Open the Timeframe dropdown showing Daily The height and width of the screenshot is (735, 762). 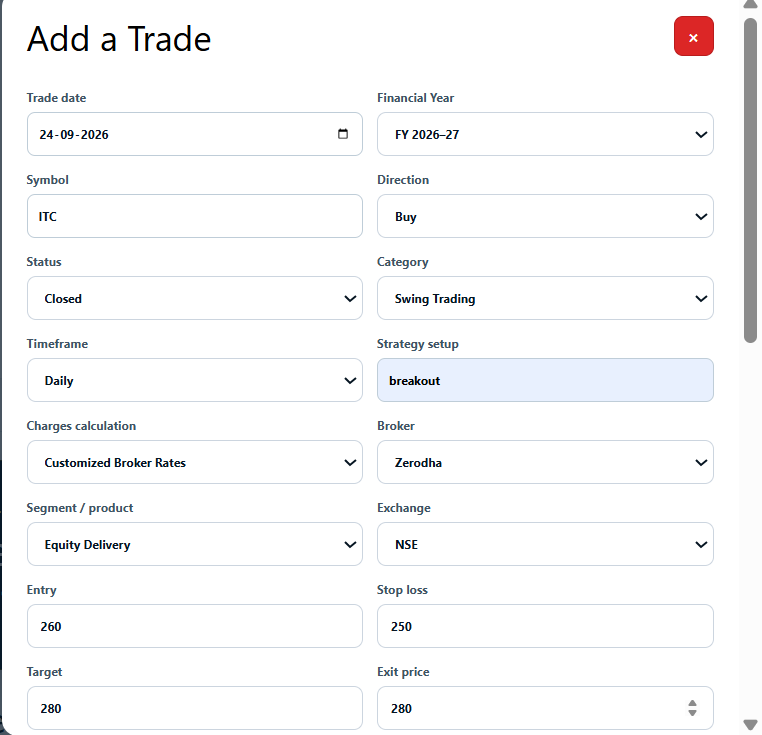tap(194, 380)
